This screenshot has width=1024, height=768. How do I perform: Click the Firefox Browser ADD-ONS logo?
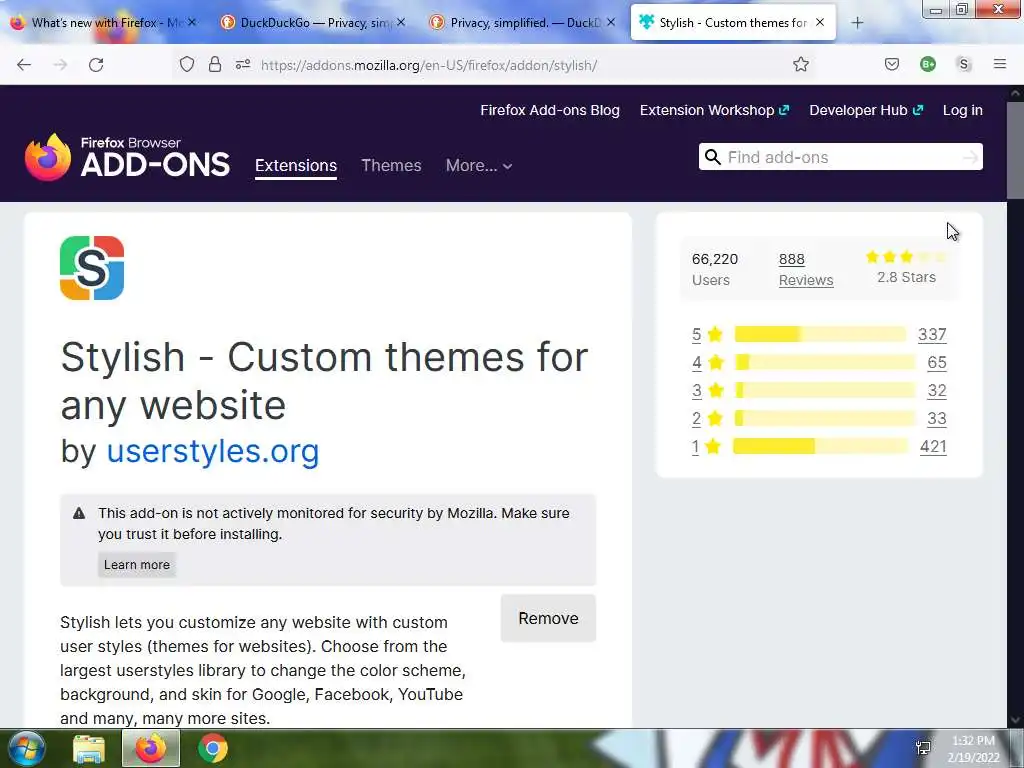(x=127, y=157)
